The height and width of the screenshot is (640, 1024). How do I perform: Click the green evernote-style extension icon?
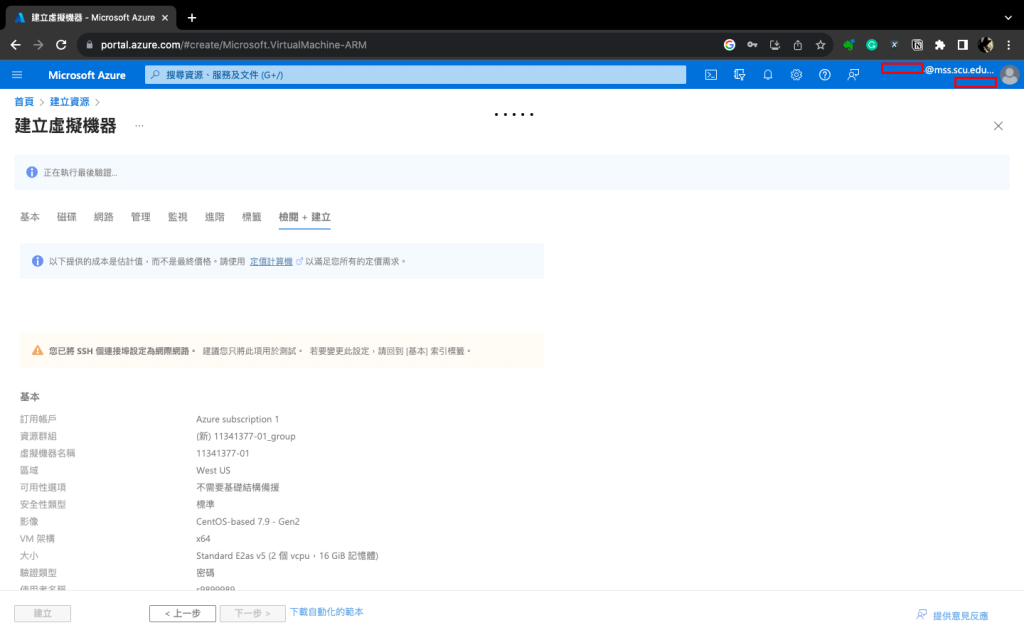[849, 45]
